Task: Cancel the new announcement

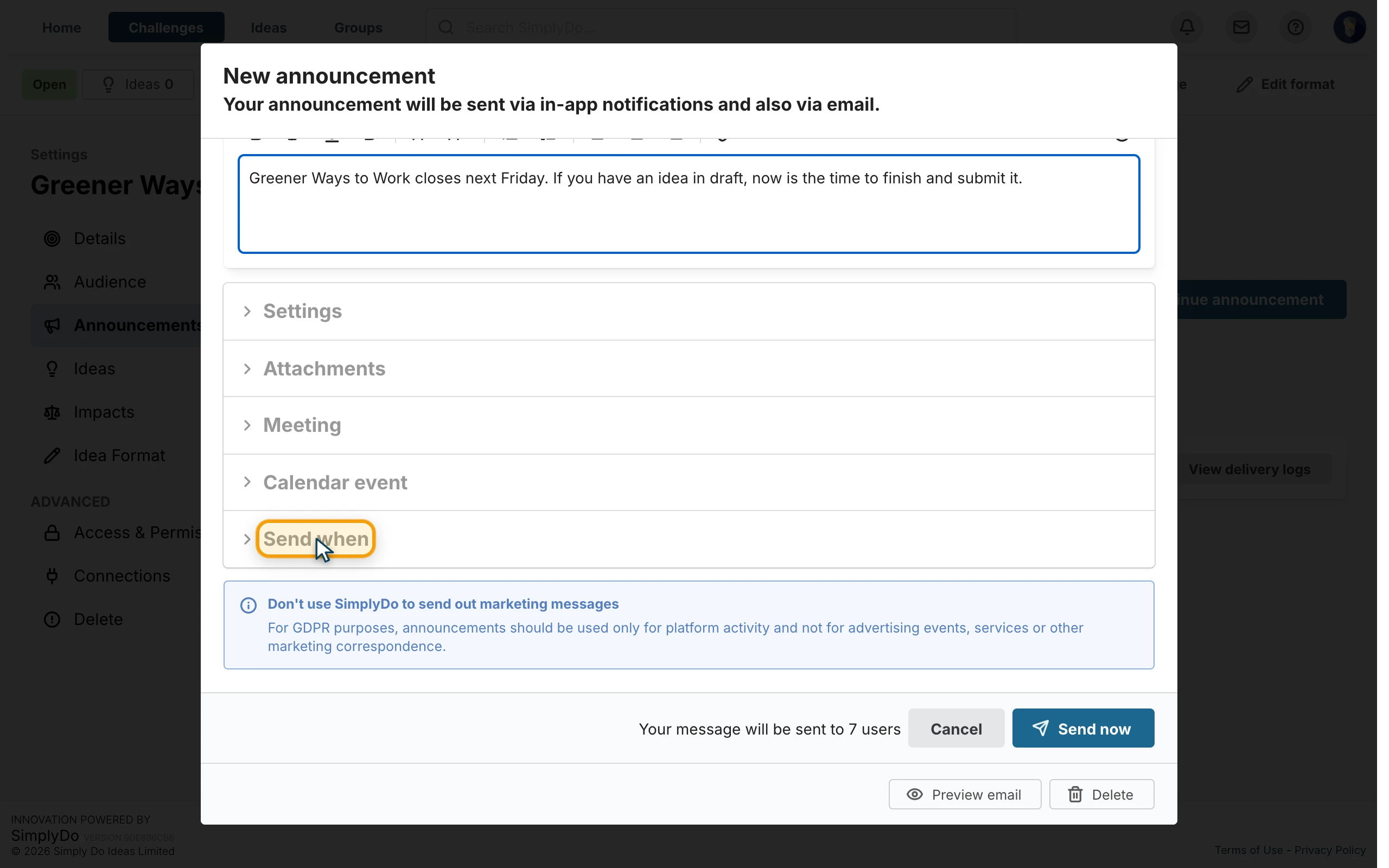Action: [955, 729]
